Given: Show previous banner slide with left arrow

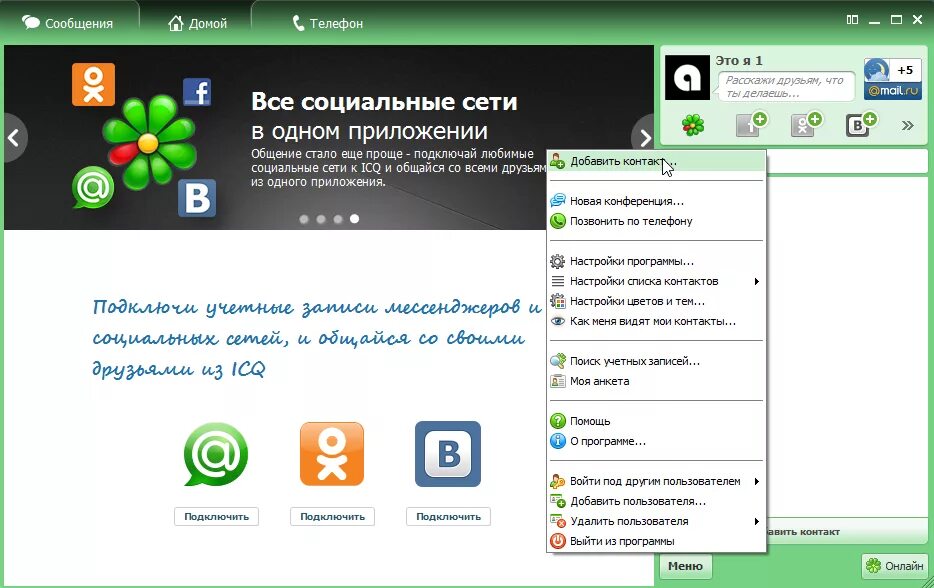Looking at the screenshot, I should (x=14, y=138).
